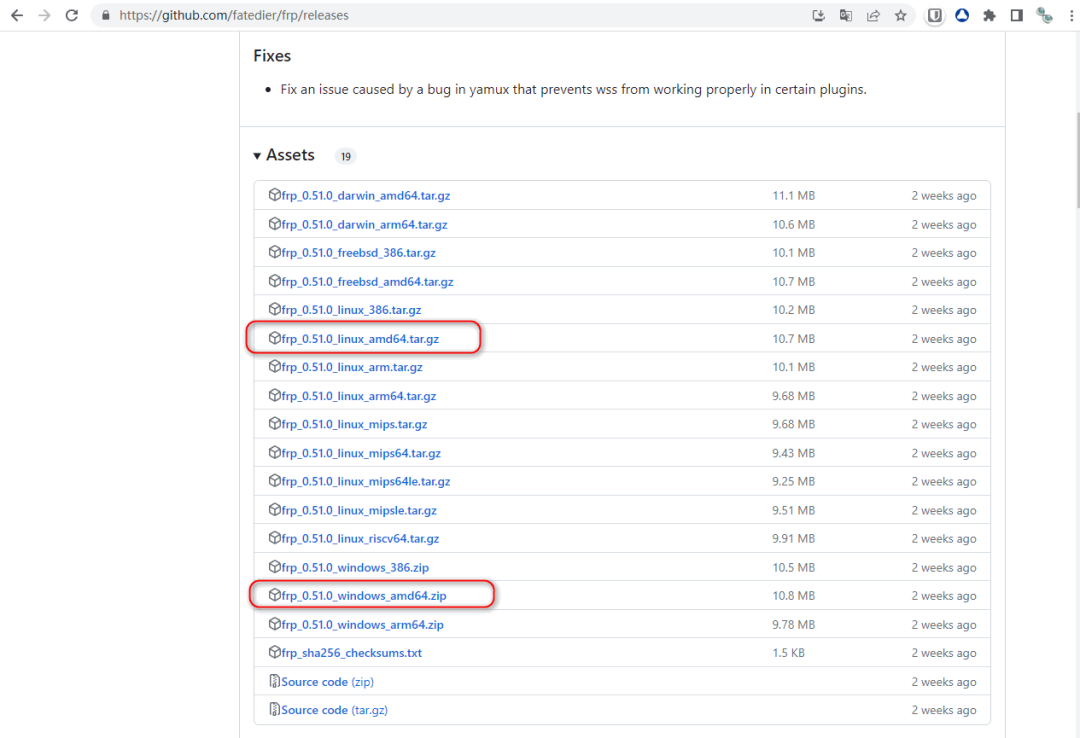Click the profile avatar in browser toolbar
The height and width of the screenshot is (738, 1080).
click(1044, 15)
